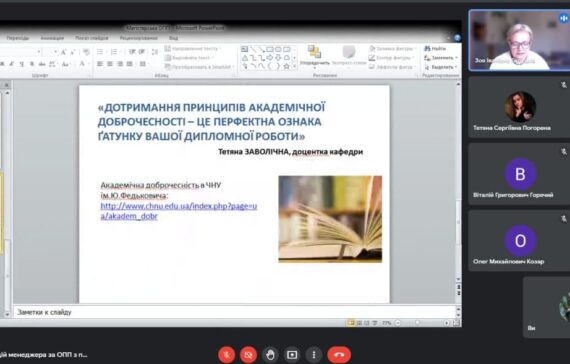Viewport: 570px width, 364px height.
Task: Open font color dropdown arrow
Action: click(88, 64)
